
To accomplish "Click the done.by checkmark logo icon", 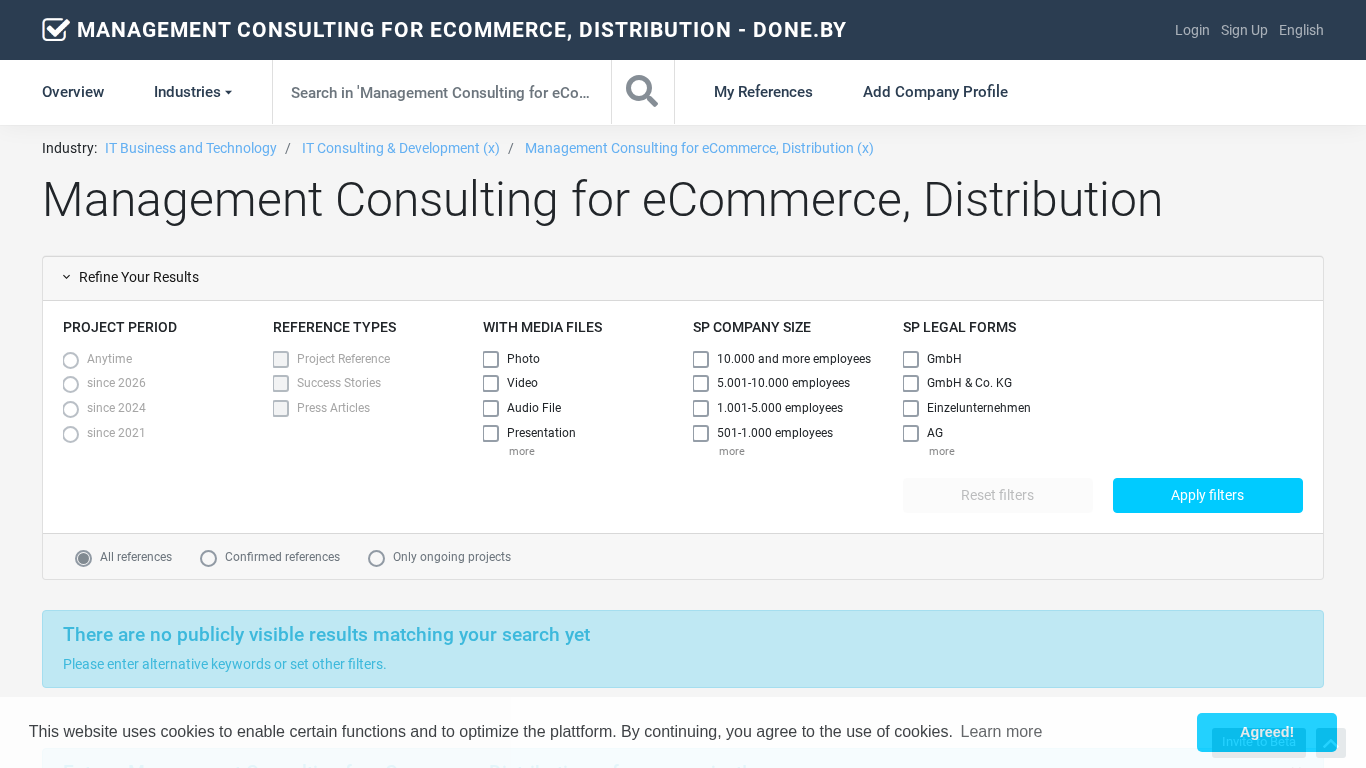I will [x=56, y=30].
